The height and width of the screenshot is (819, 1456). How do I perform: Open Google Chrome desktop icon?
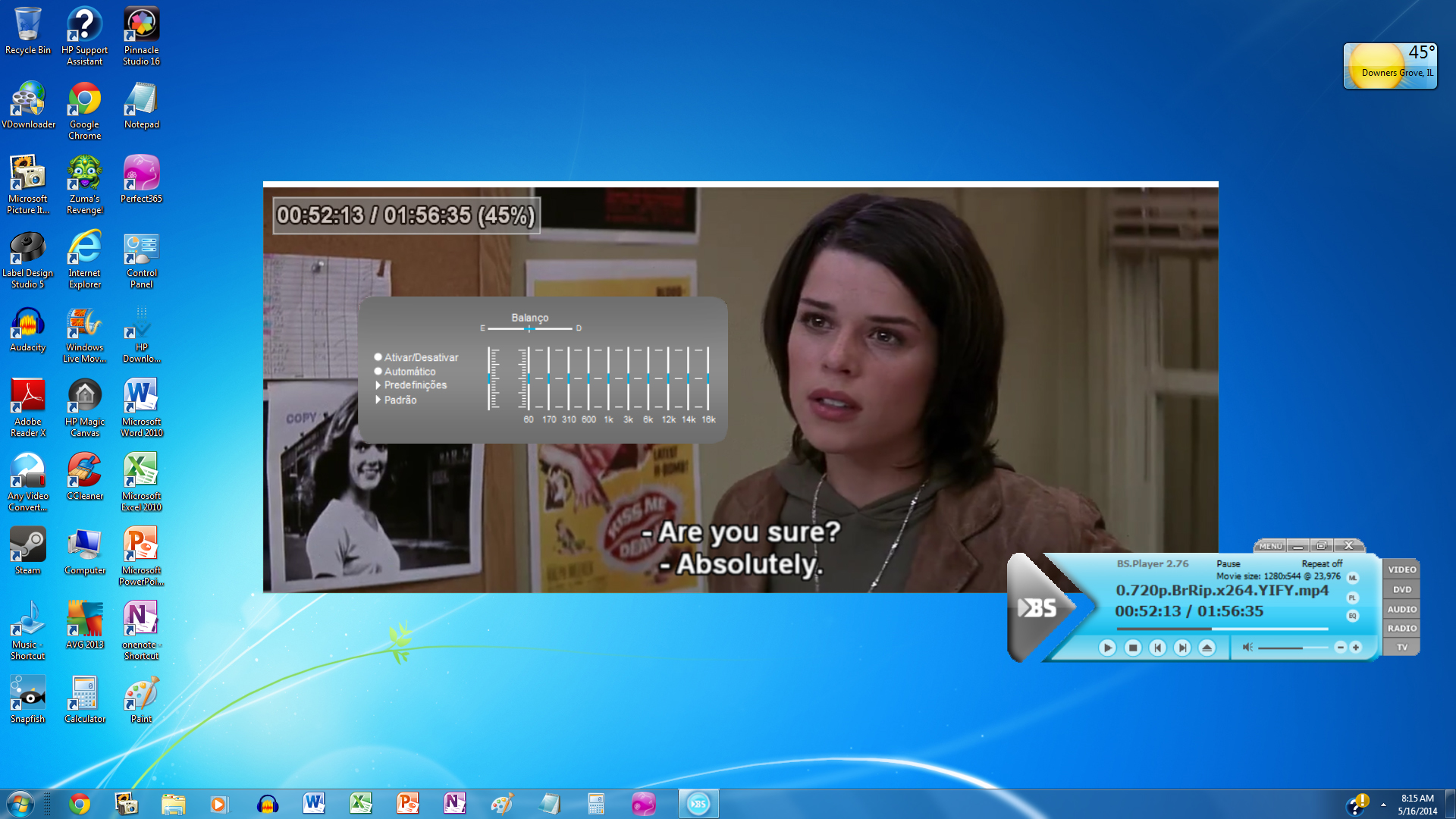[85, 111]
